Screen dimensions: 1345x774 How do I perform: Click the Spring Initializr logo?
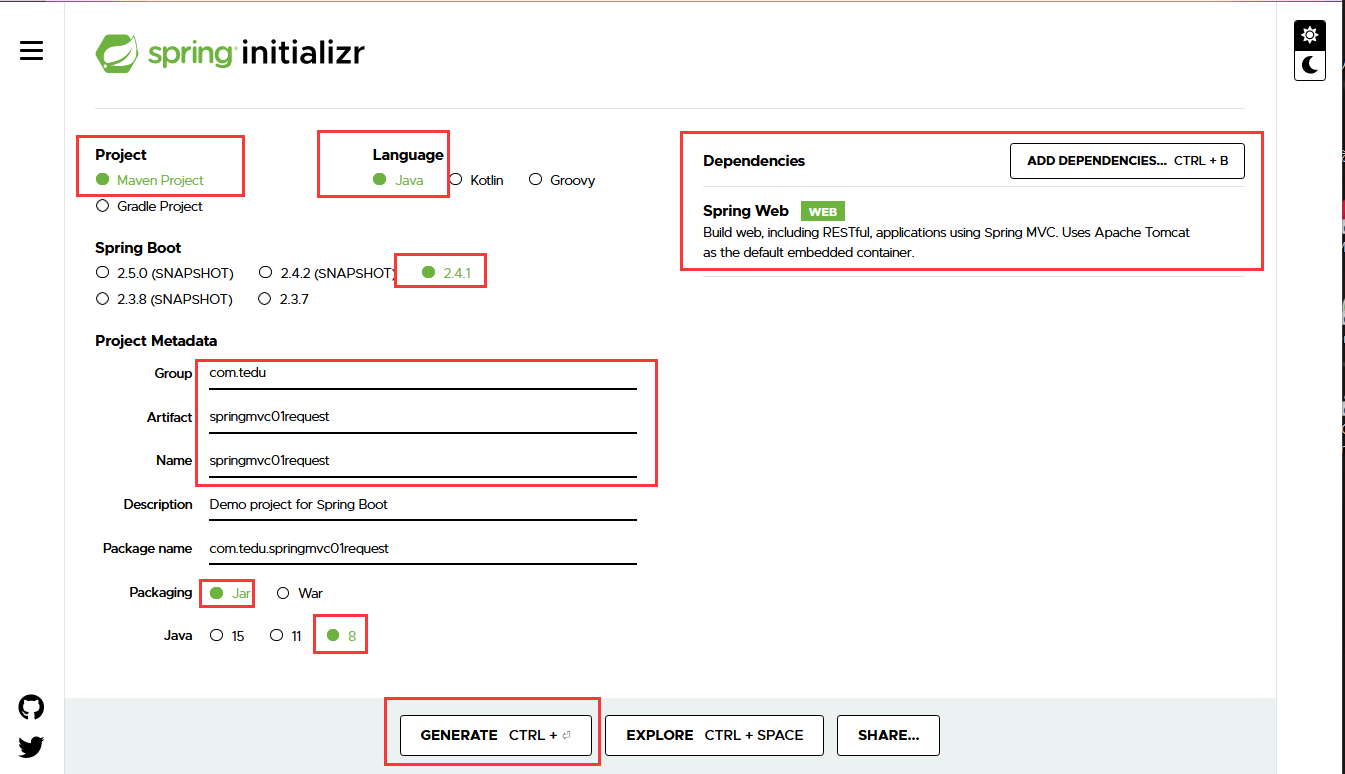[230, 53]
